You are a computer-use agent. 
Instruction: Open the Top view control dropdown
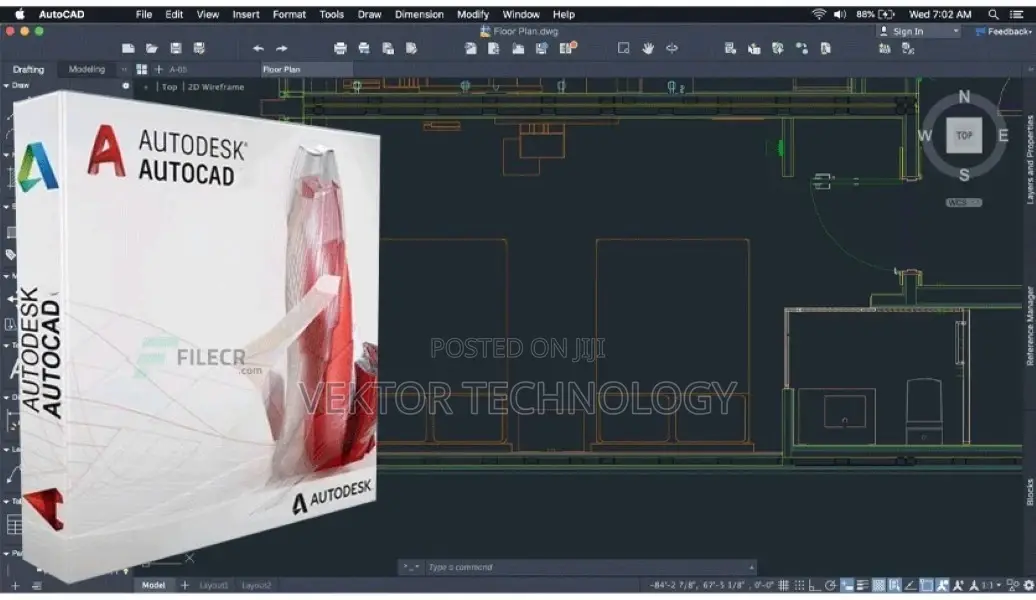tap(170, 87)
